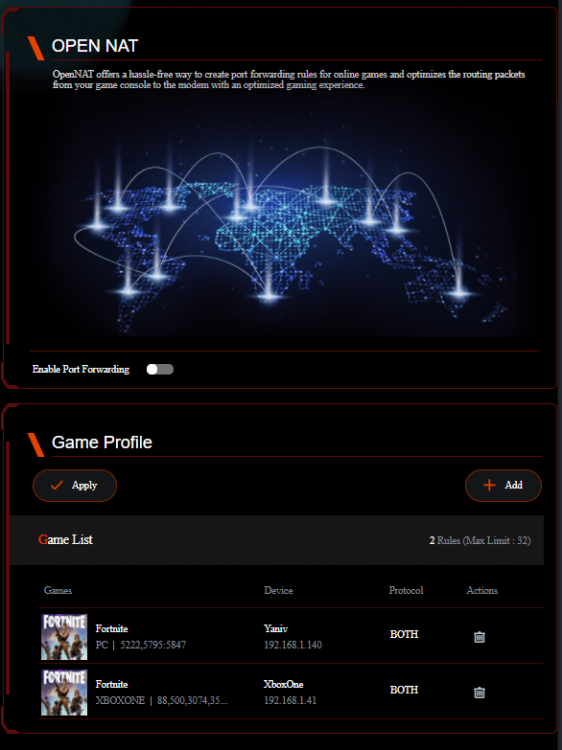Click the Add button to create a rule

503,485
